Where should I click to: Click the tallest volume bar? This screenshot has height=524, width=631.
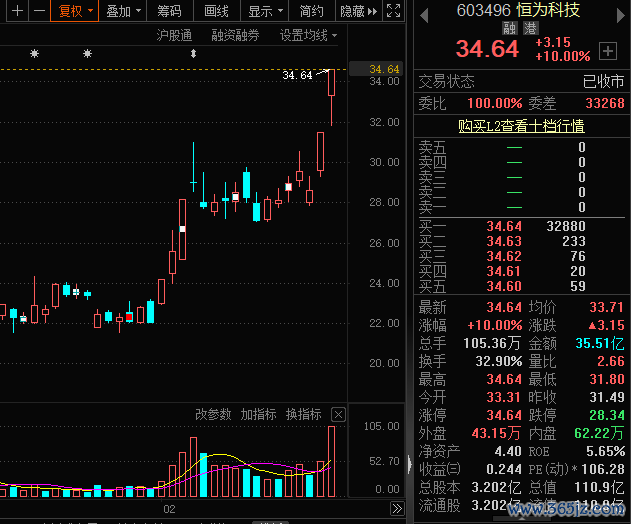pos(332,462)
